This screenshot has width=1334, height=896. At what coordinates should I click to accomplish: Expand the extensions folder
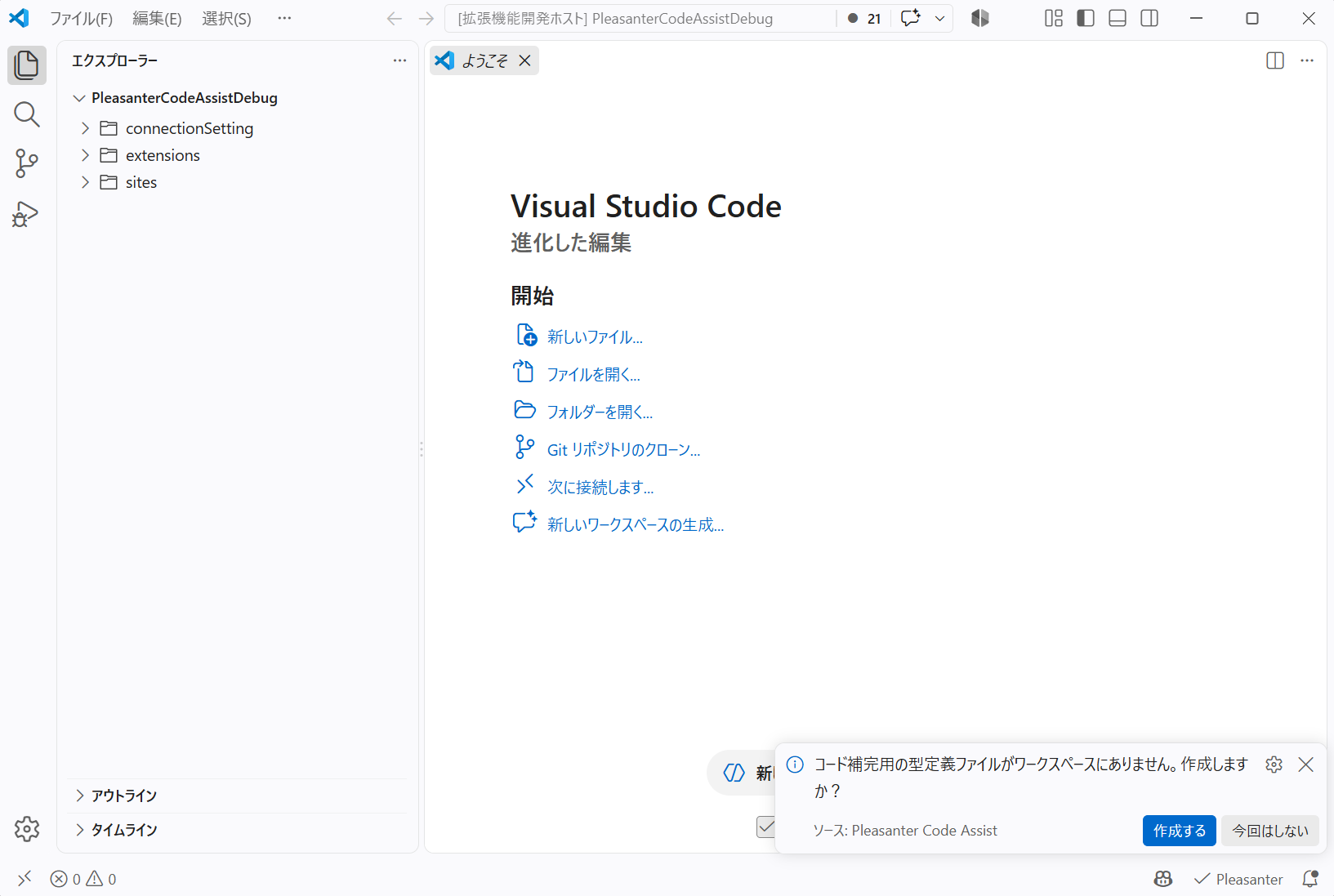(x=85, y=155)
